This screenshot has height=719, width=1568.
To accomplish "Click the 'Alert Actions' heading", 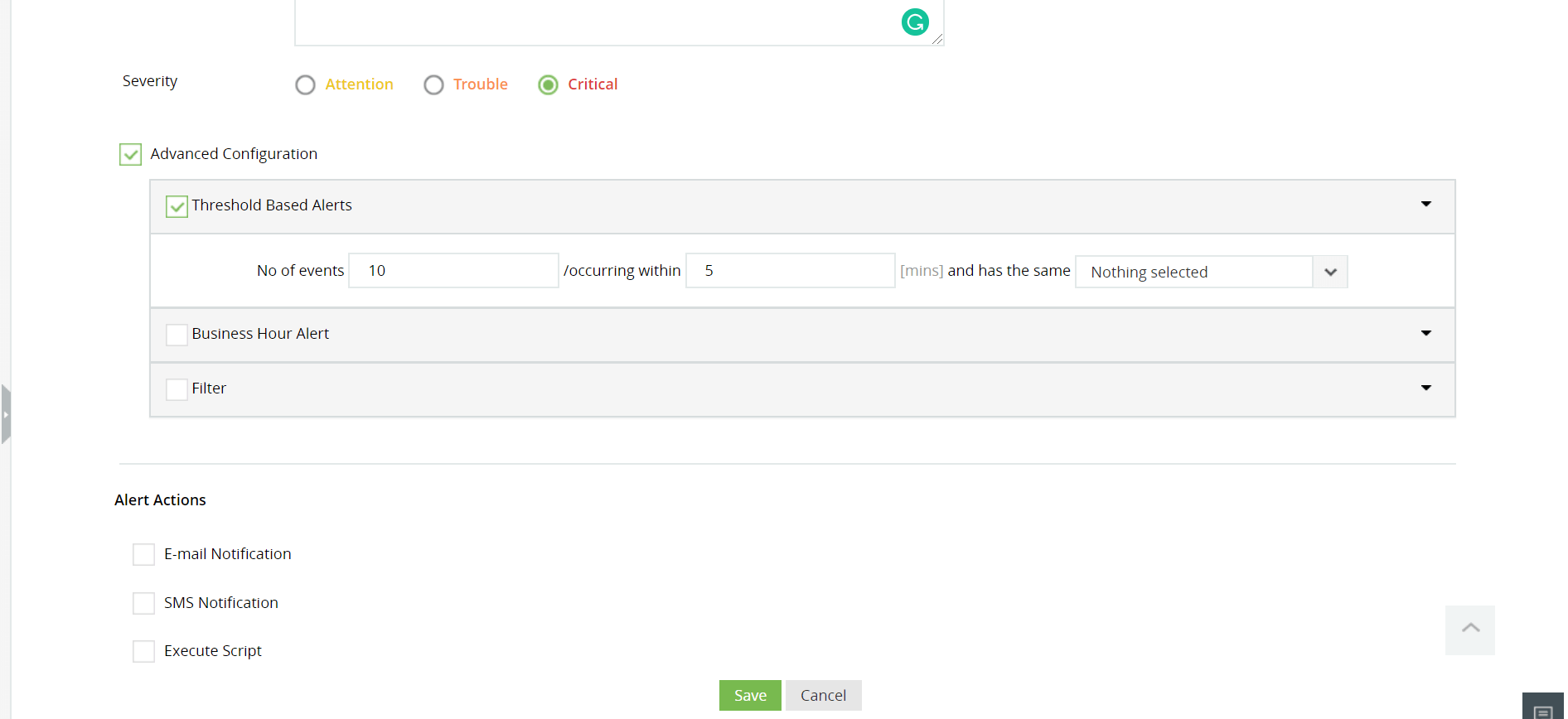I will tap(160, 499).
